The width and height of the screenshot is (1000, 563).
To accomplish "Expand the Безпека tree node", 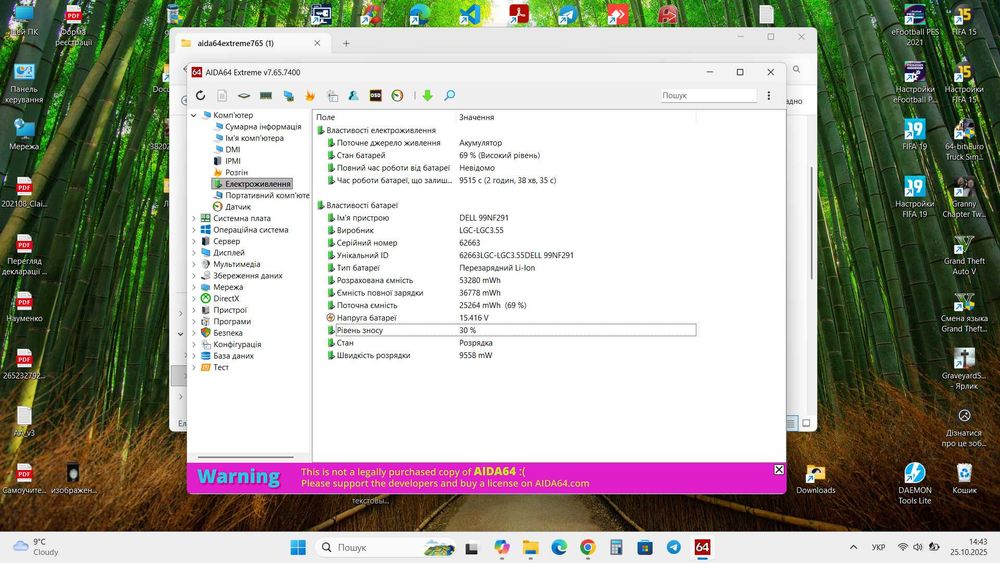I will pos(194,333).
